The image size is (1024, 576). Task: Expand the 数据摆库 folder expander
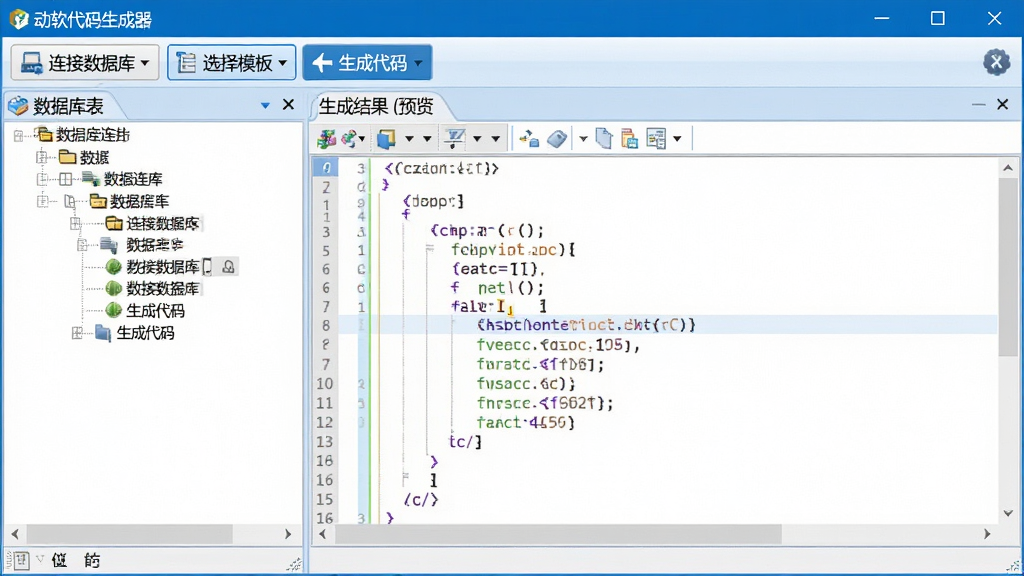click(42, 201)
